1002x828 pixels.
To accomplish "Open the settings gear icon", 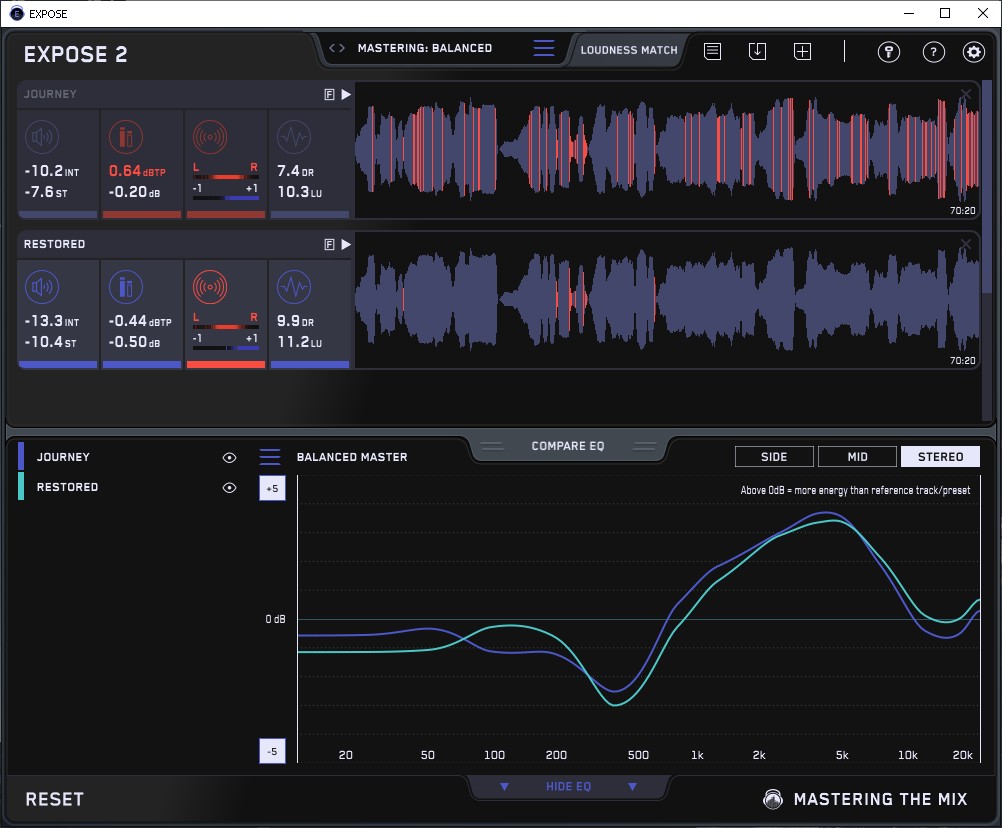I will click(x=974, y=52).
